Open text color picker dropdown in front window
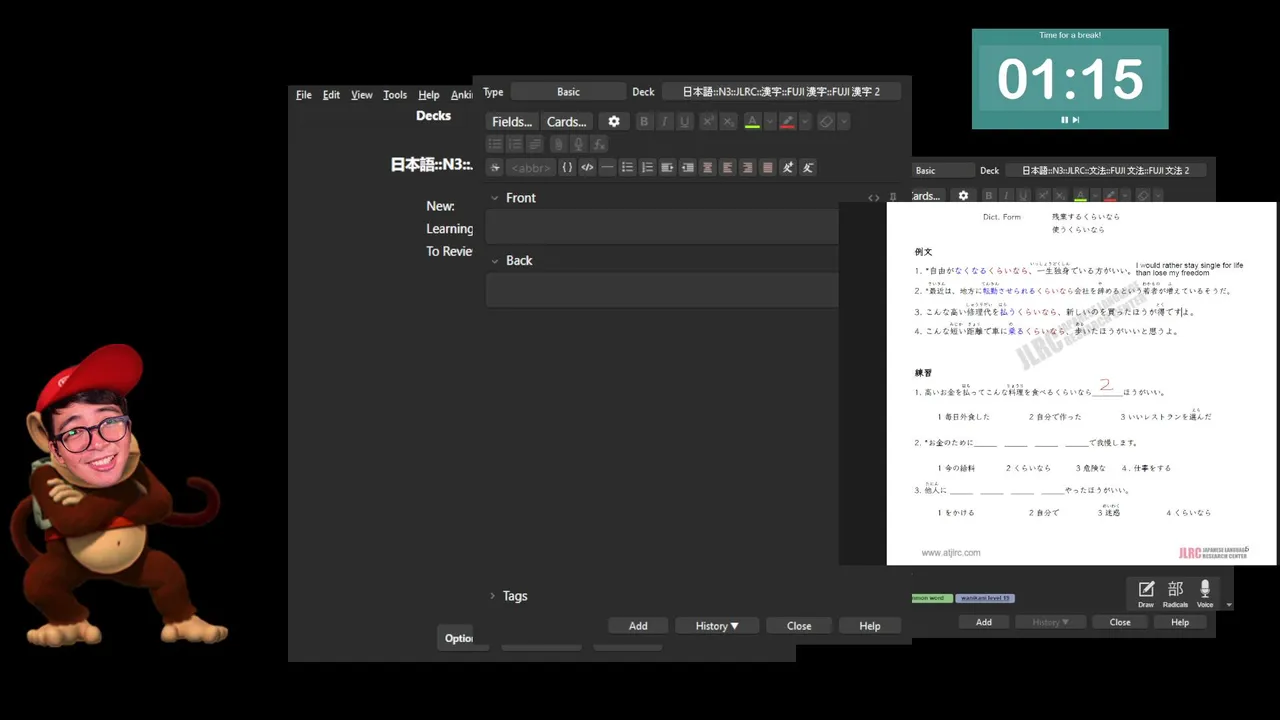The height and width of the screenshot is (720, 1280). [x=769, y=121]
